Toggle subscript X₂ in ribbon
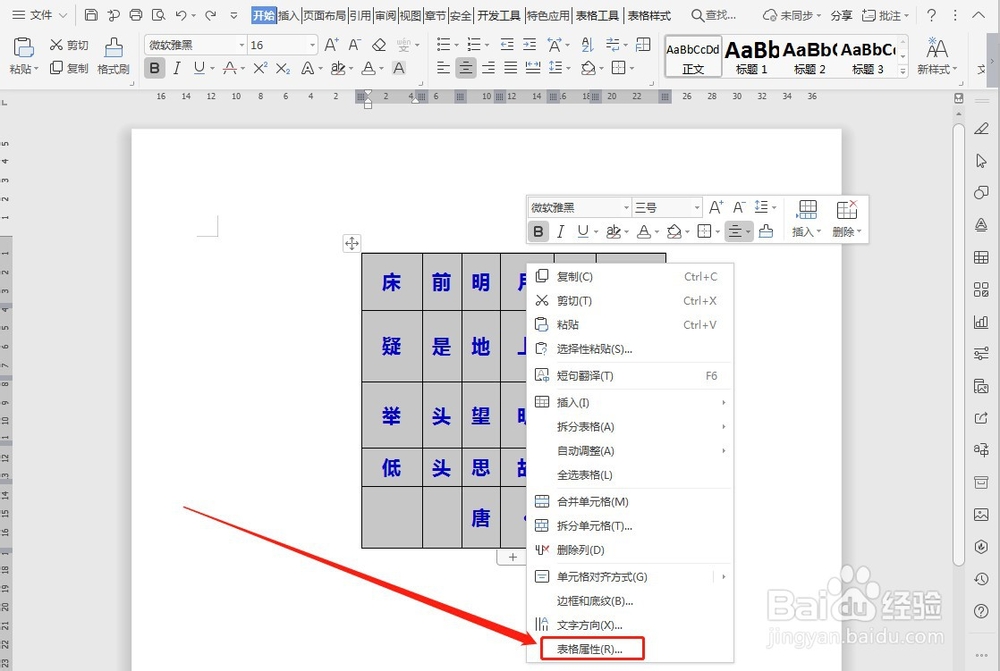The height and width of the screenshot is (671, 1000). pos(283,68)
